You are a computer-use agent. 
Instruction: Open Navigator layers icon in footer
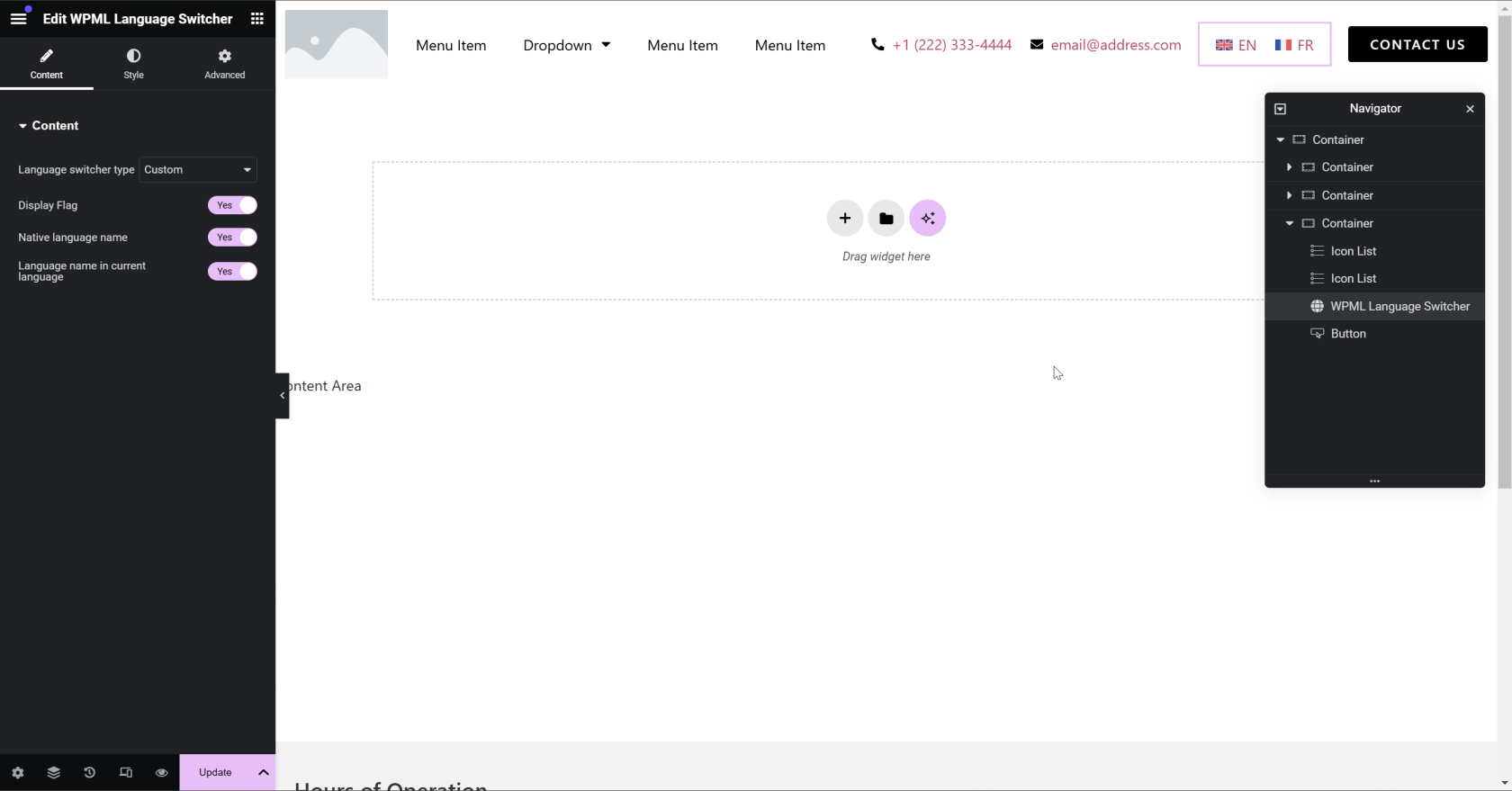pyautogui.click(x=54, y=772)
